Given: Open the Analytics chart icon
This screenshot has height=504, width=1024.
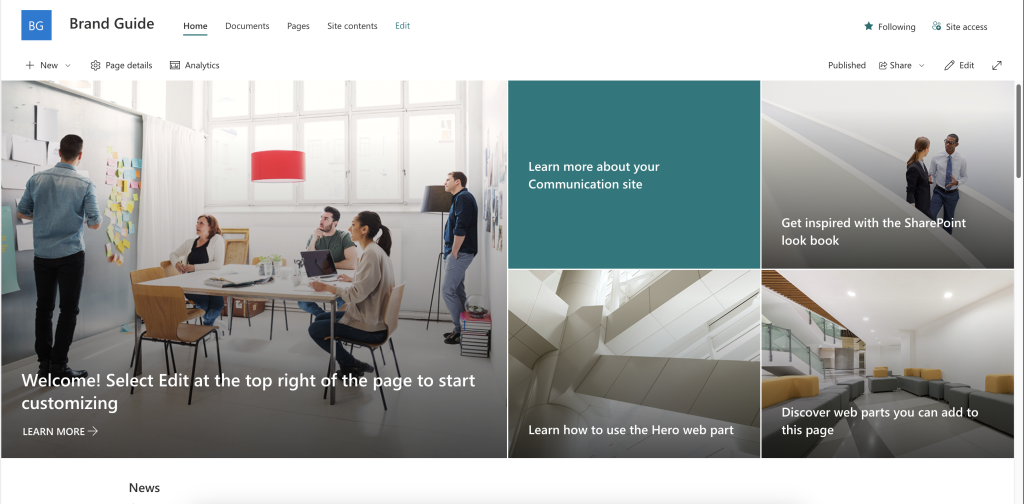Looking at the screenshot, I should tap(175, 65).
